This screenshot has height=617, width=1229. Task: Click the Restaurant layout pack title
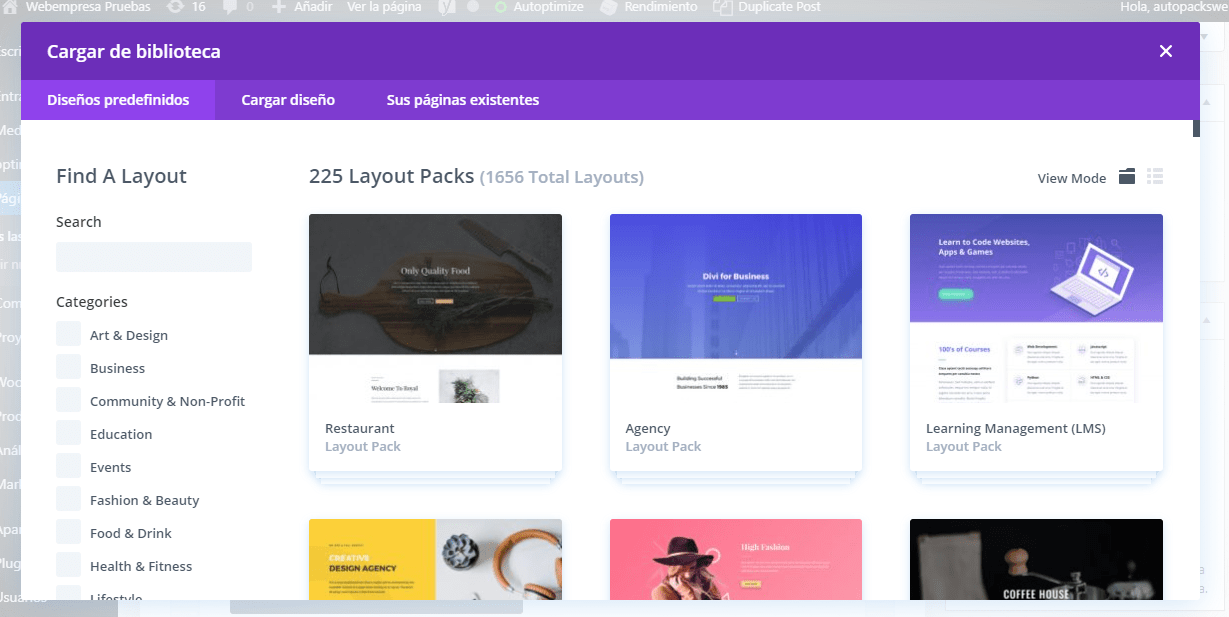(360, 428)
